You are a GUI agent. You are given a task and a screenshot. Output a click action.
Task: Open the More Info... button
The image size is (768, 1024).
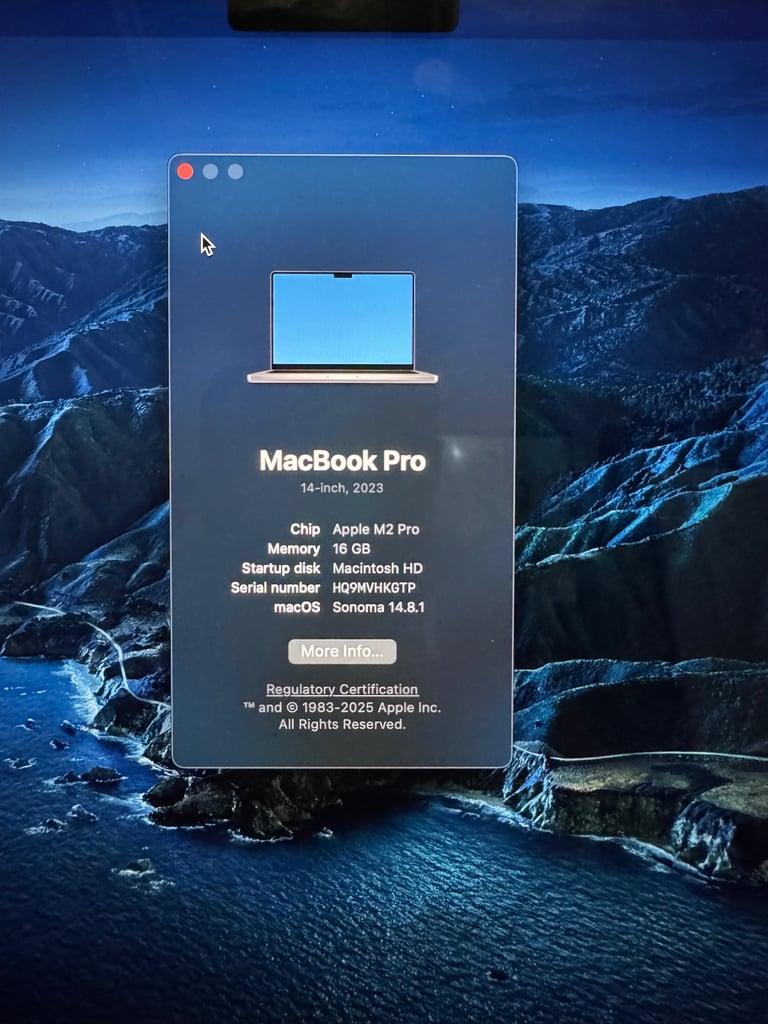(x=342, y=651)
